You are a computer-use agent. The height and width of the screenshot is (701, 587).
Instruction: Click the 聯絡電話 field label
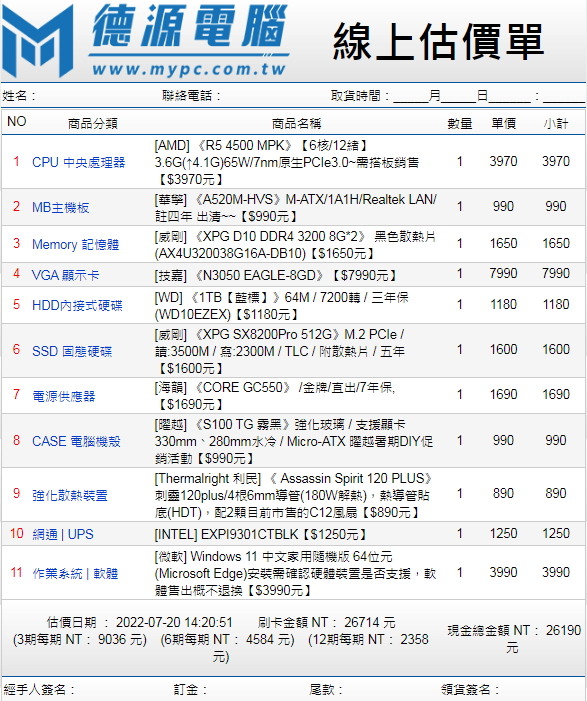pyautogui.click(x=191, y=95)
